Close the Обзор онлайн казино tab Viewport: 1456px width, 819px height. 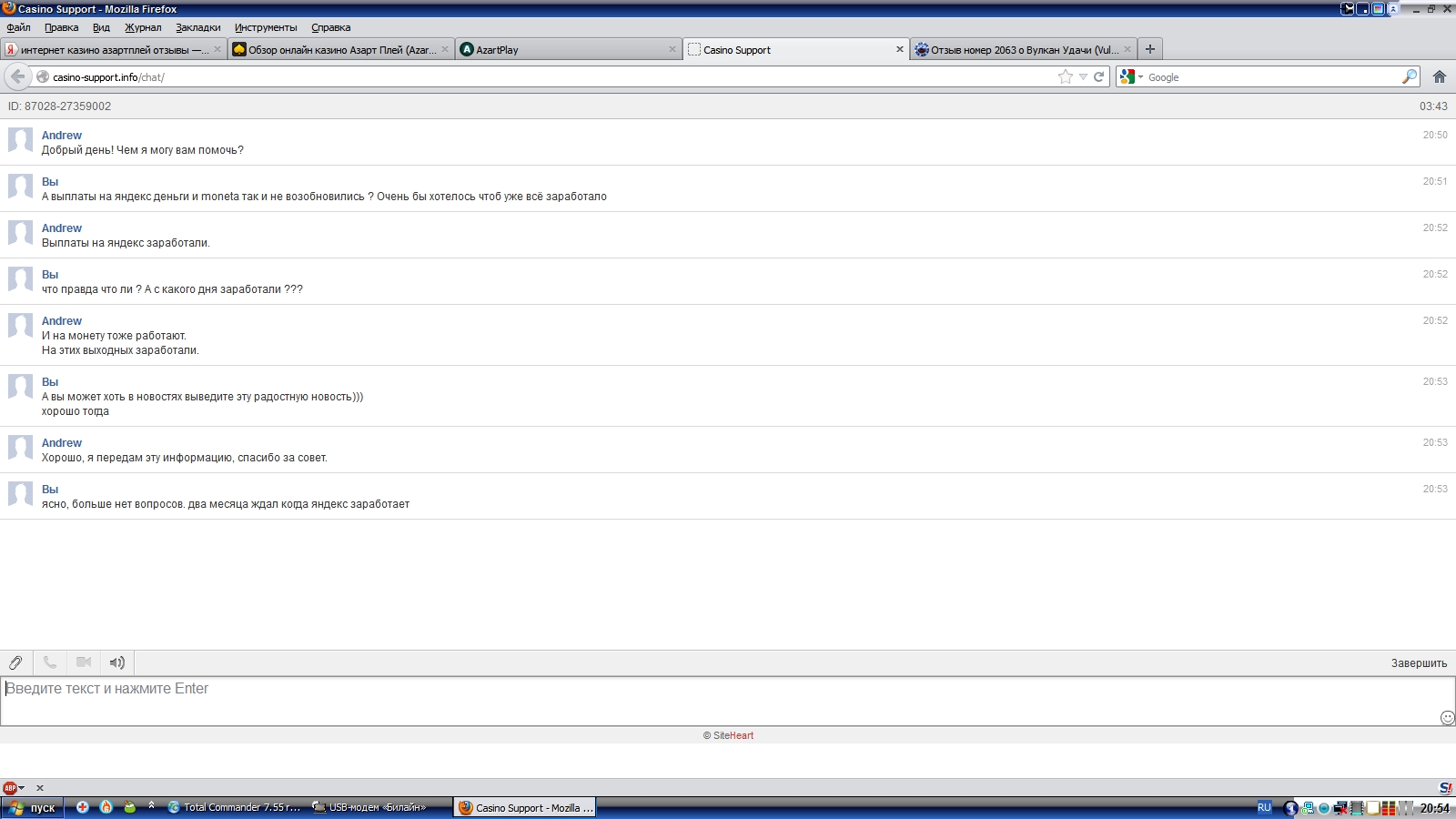pyautogui.click(x=445, y=50)
